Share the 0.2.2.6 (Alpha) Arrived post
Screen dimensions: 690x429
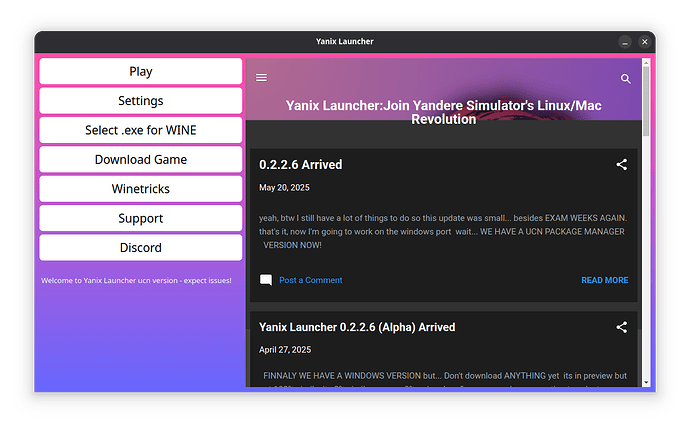621,327
